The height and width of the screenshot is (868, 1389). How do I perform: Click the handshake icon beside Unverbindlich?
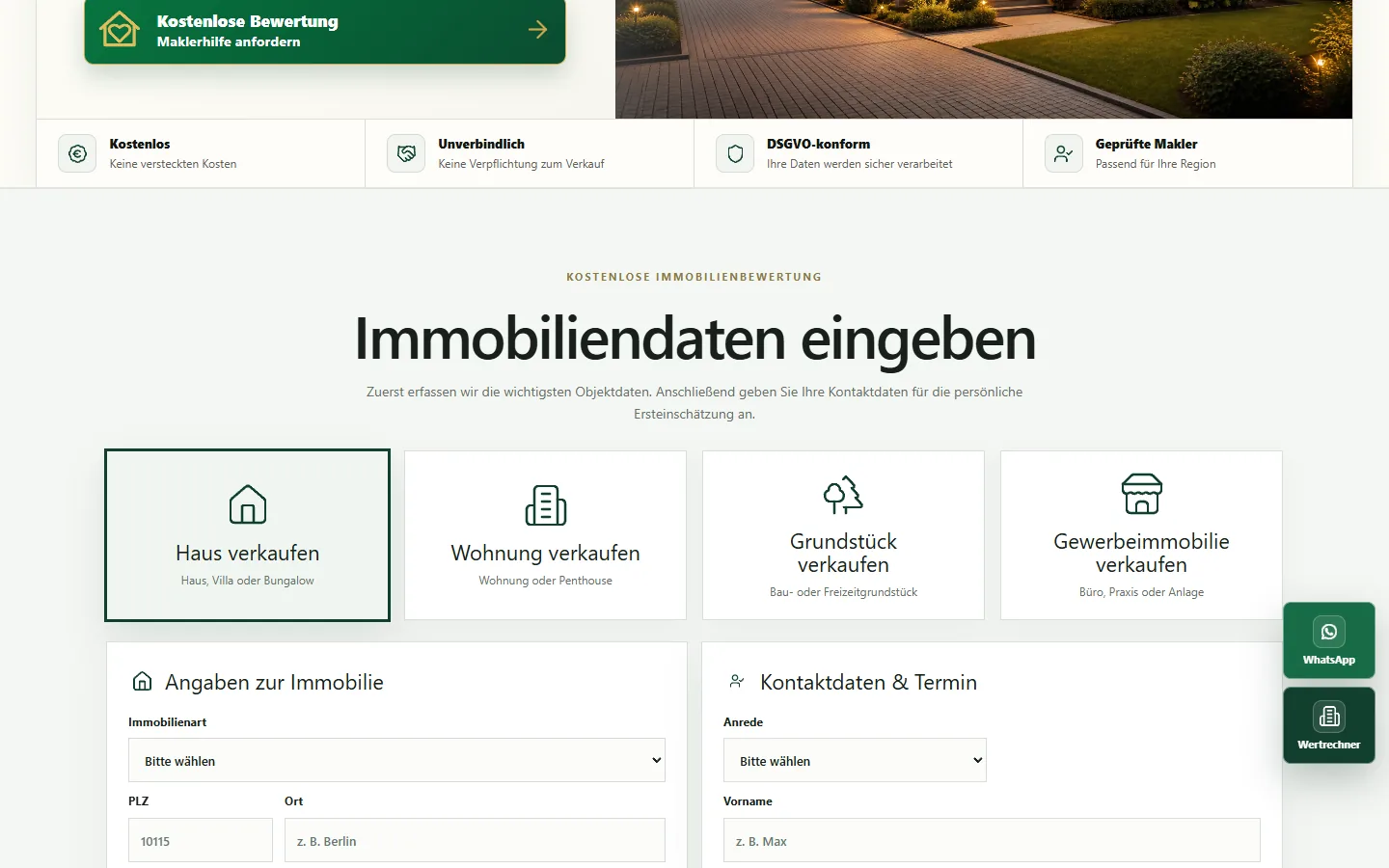coord(406,153)
